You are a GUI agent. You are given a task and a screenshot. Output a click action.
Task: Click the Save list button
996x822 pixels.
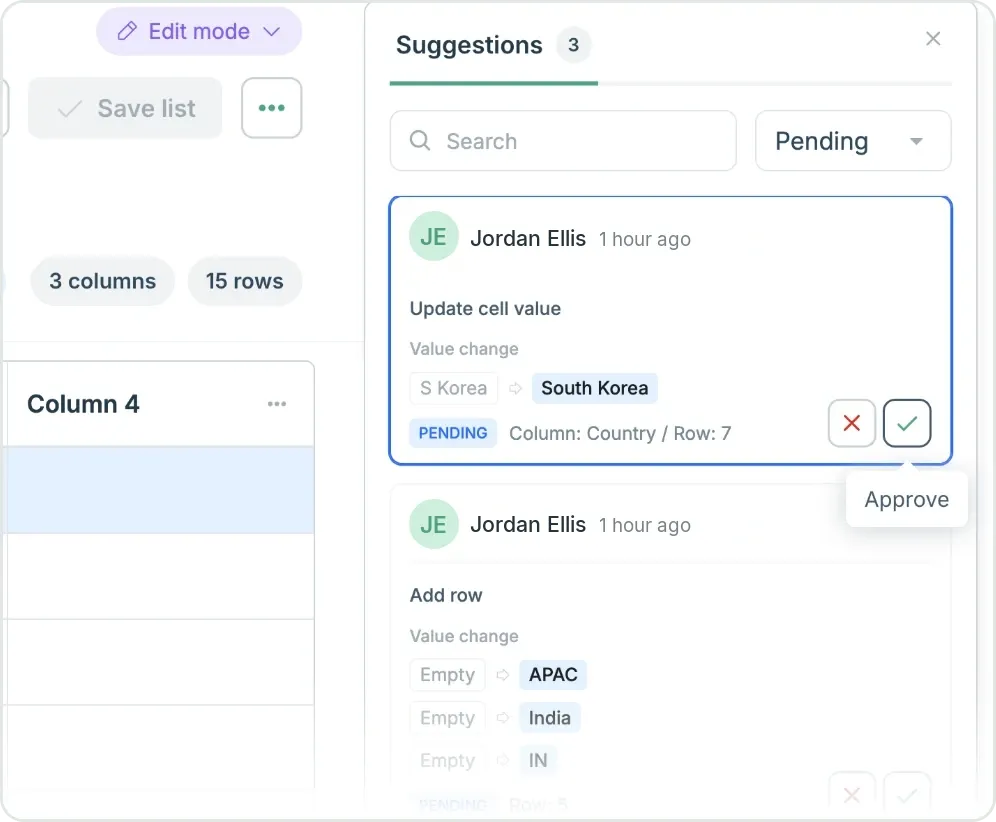pos(125,108)
